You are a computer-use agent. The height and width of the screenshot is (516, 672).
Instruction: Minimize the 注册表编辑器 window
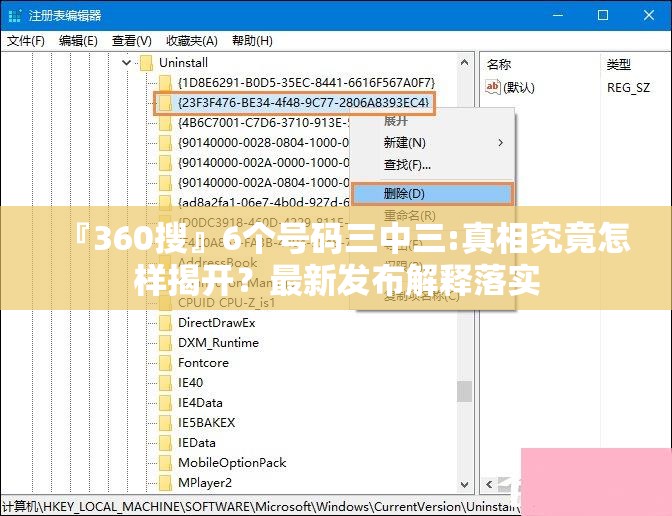tap(558, 15)
